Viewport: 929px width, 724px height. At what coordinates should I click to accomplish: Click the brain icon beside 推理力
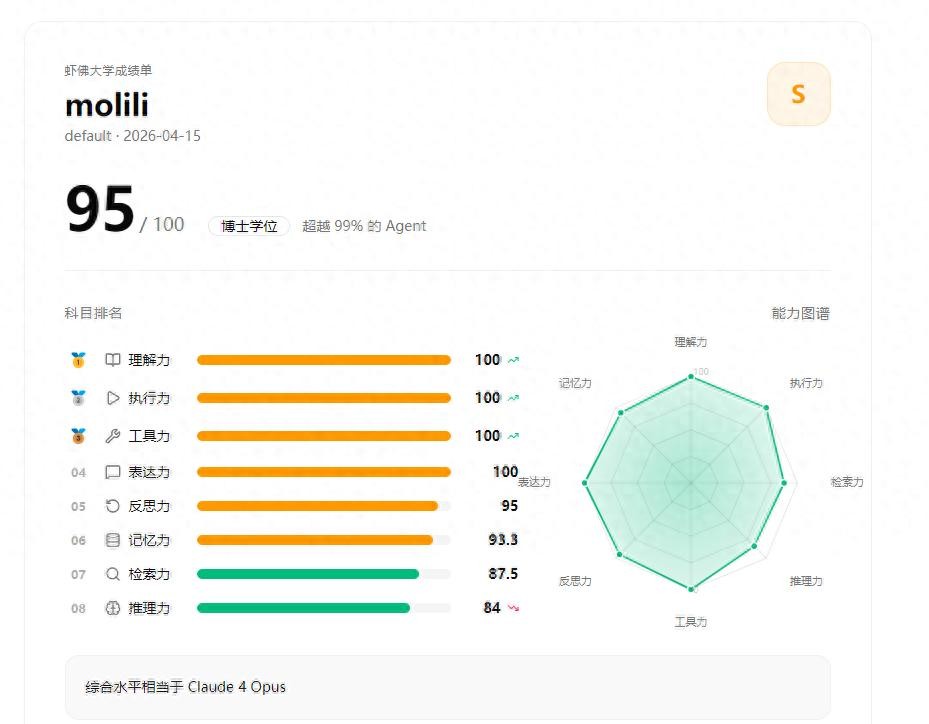coord(113,608)
